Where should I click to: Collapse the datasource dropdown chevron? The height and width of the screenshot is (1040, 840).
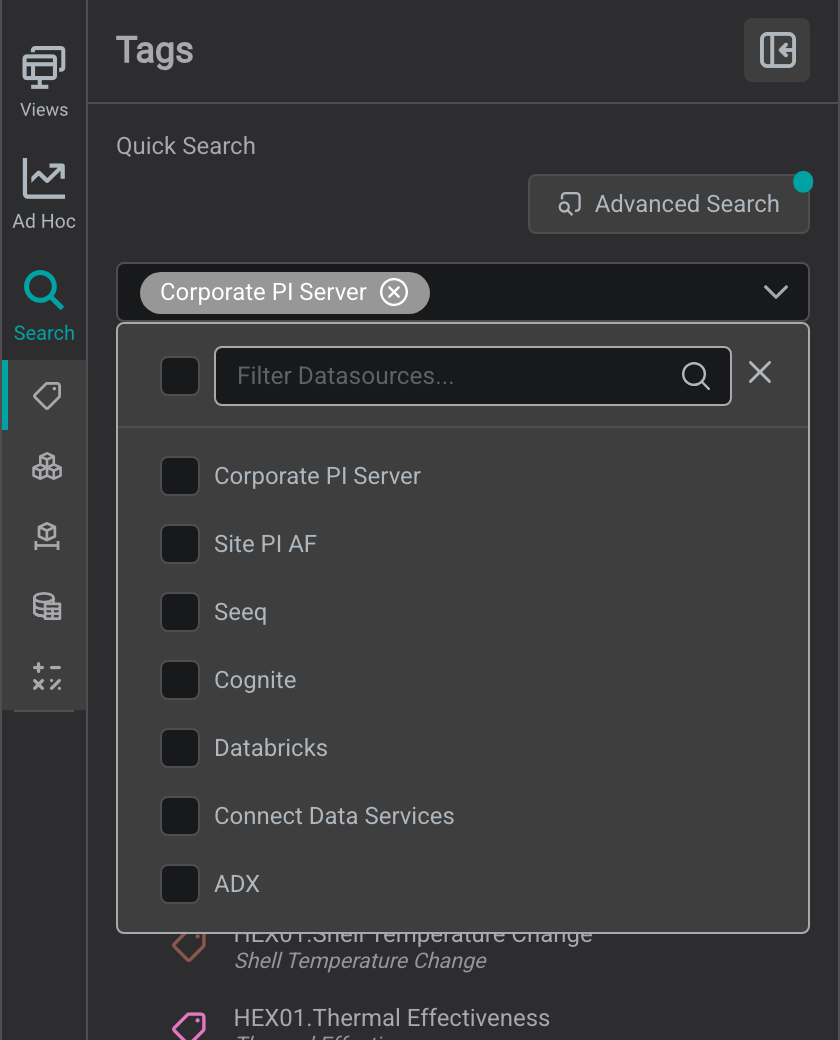pos(776,292)
